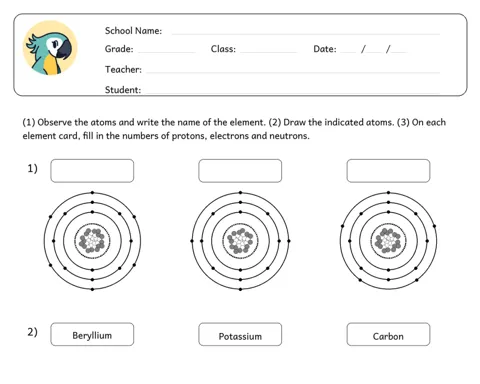Click the Student blank line

coord(293,92)
